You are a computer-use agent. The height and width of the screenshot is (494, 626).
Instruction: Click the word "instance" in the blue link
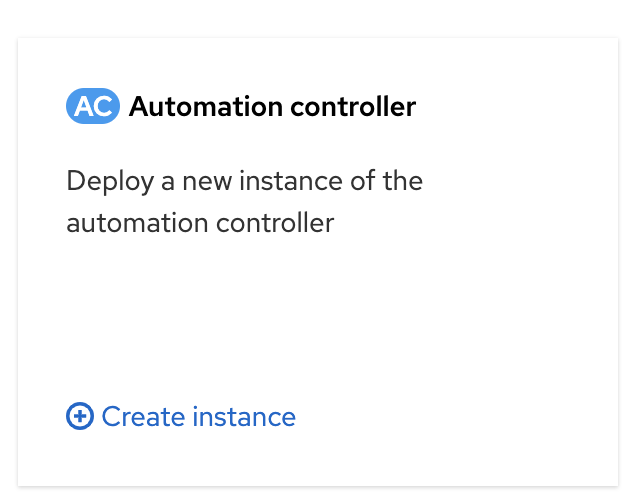(x=247, y=416)
